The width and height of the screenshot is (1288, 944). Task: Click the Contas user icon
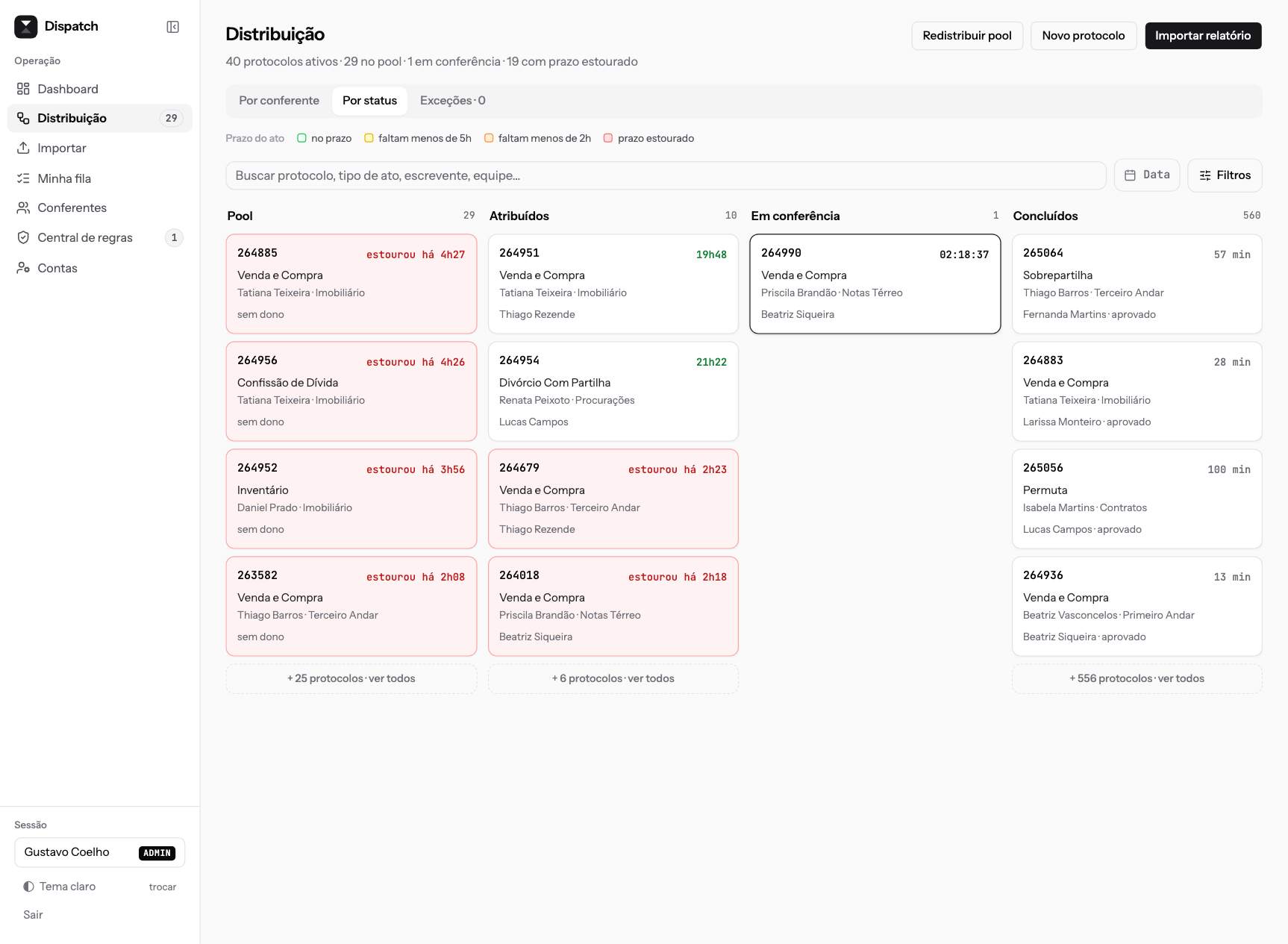(x=23, y=268)
